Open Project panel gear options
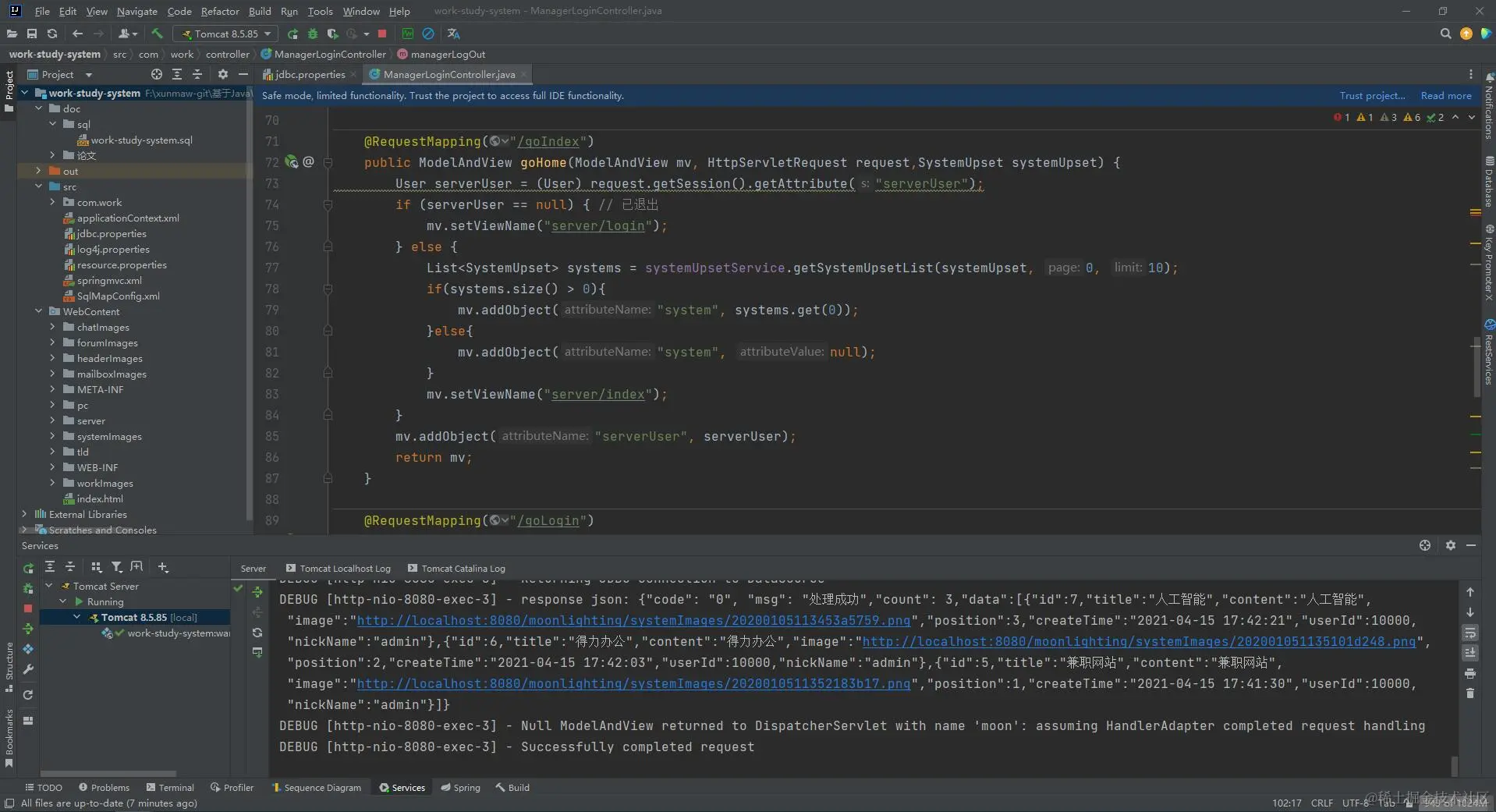 pos(223,74)
